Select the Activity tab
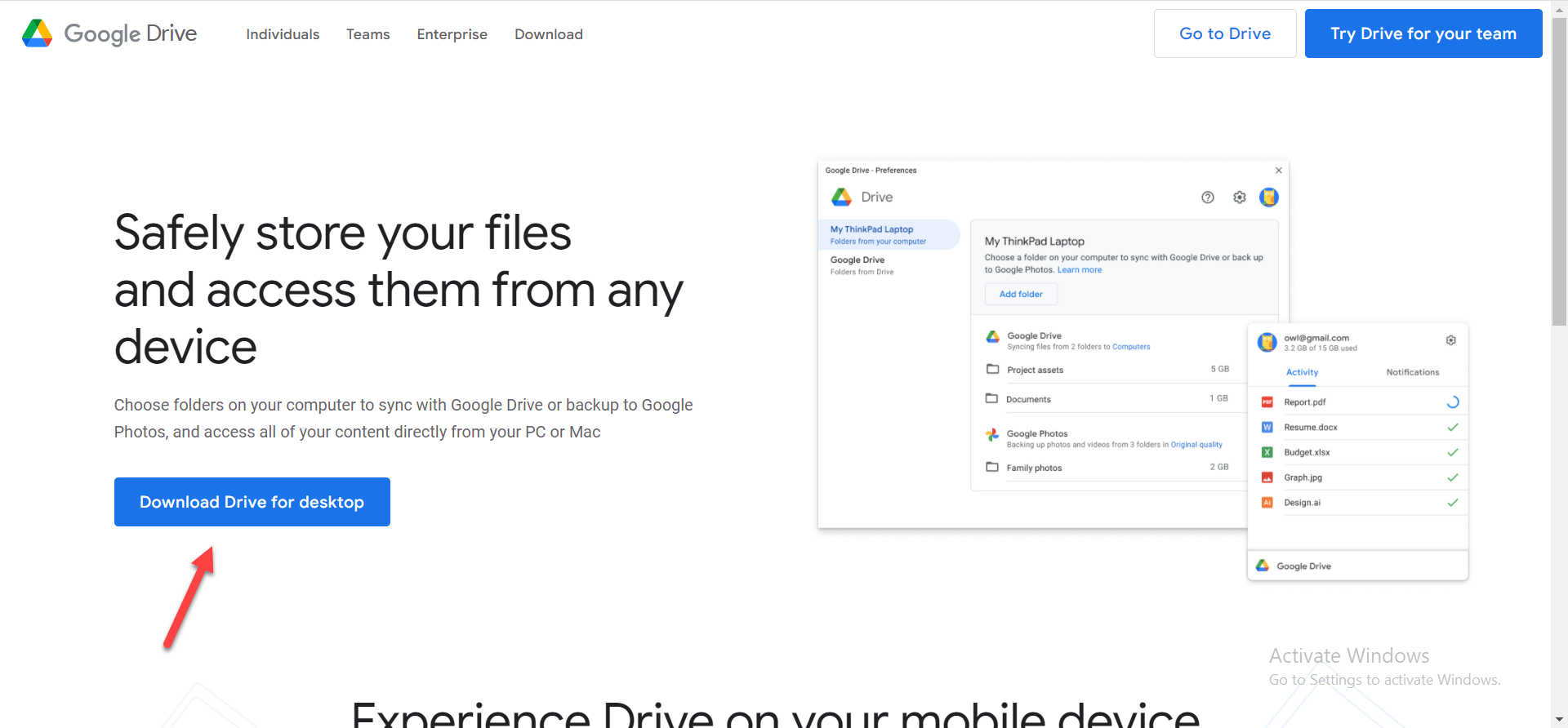1568x728 pixels. pyautogui.click(x=1302, y=372)
